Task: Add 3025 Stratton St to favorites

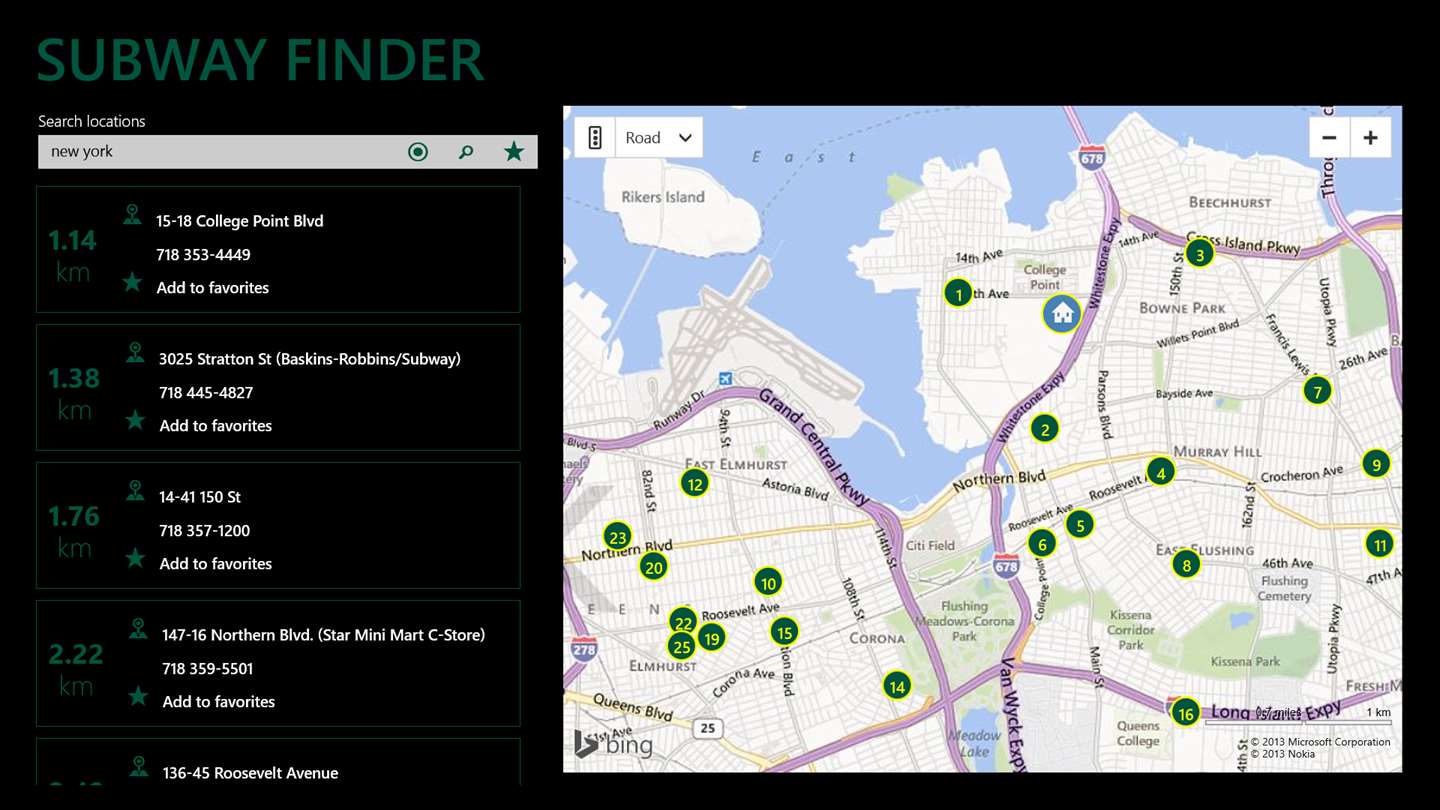Action: coord(216,426)
